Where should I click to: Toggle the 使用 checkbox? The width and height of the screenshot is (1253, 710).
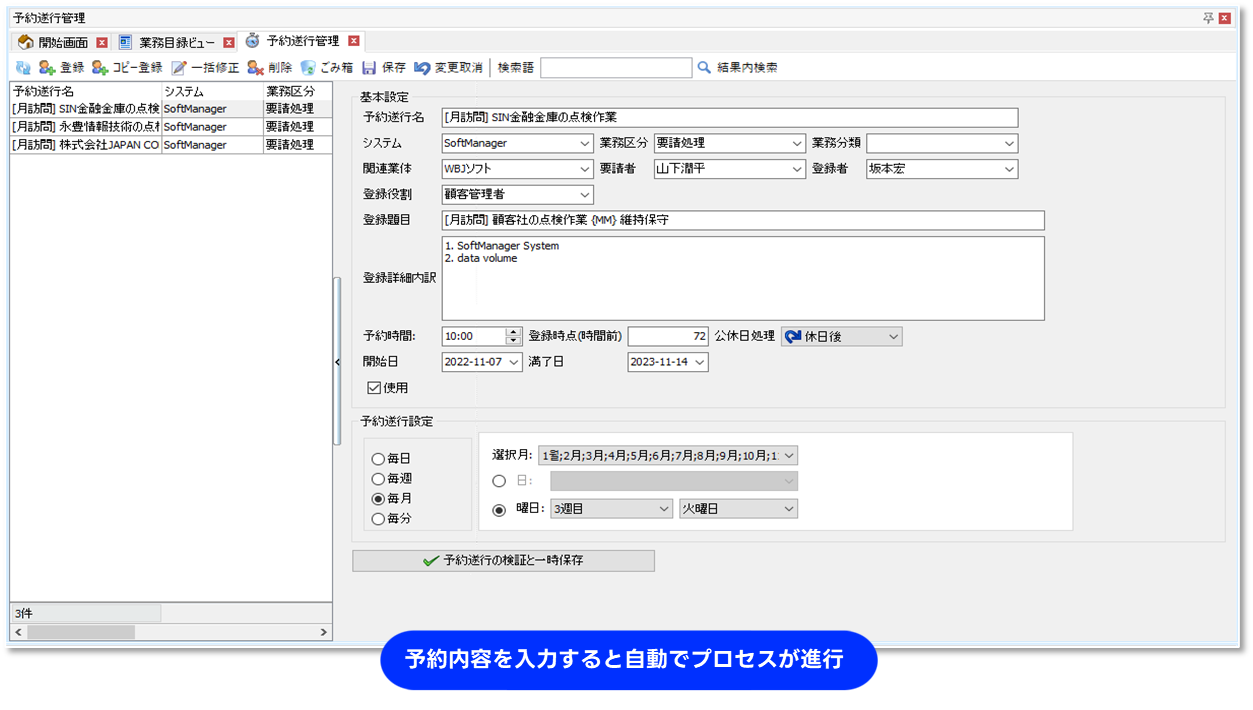pyautogui.click(x=374, y=388)
